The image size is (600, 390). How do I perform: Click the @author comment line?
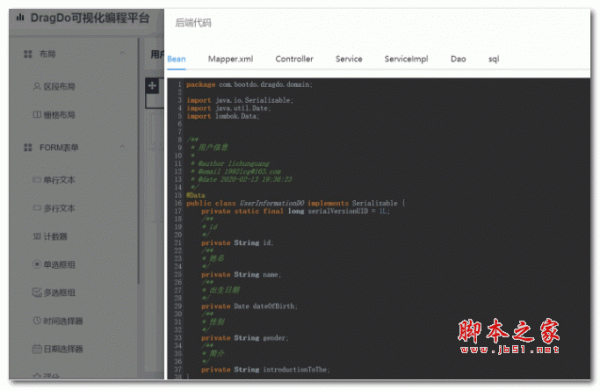[230, 164]
